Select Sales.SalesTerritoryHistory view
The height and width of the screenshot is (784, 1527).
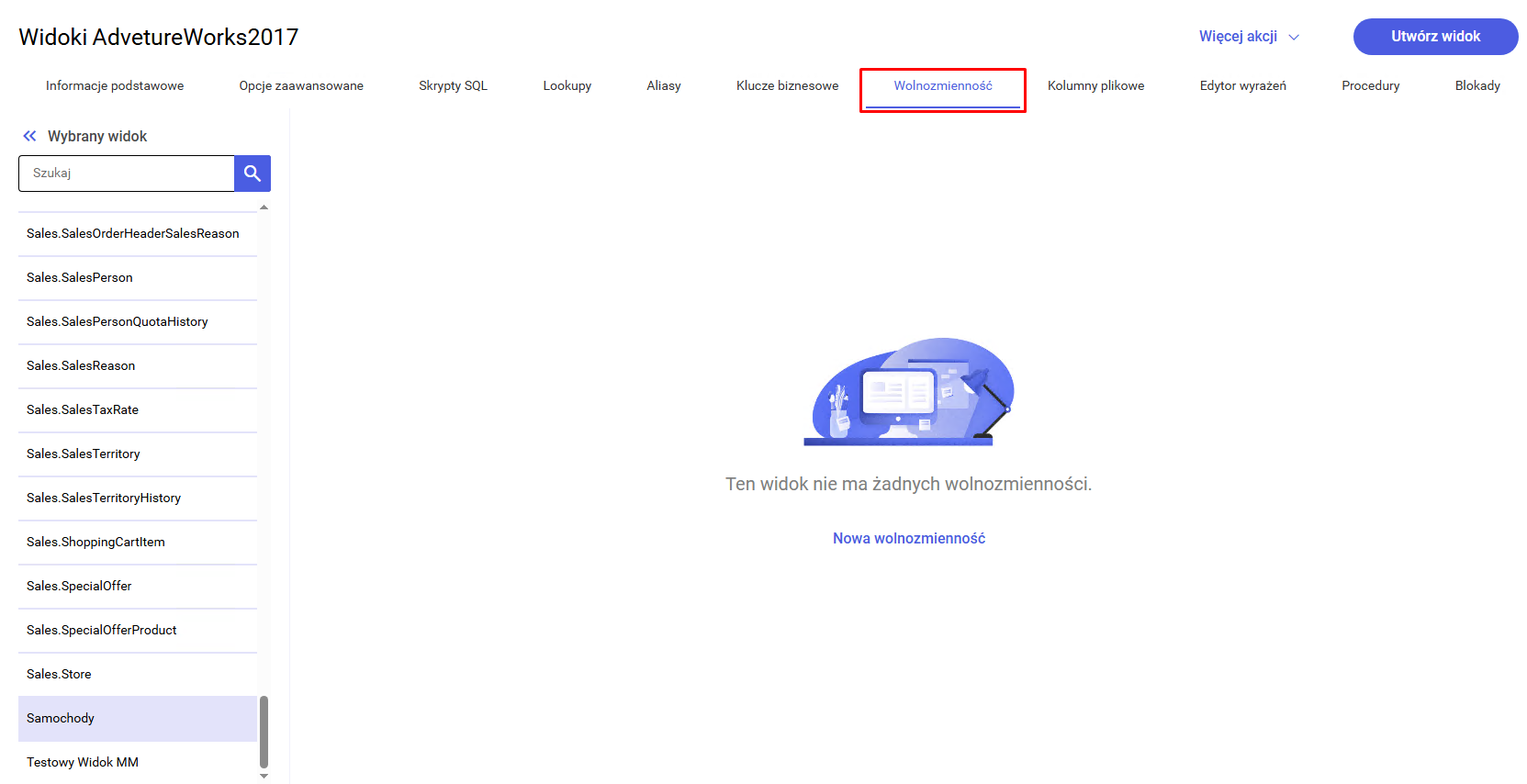138,498
